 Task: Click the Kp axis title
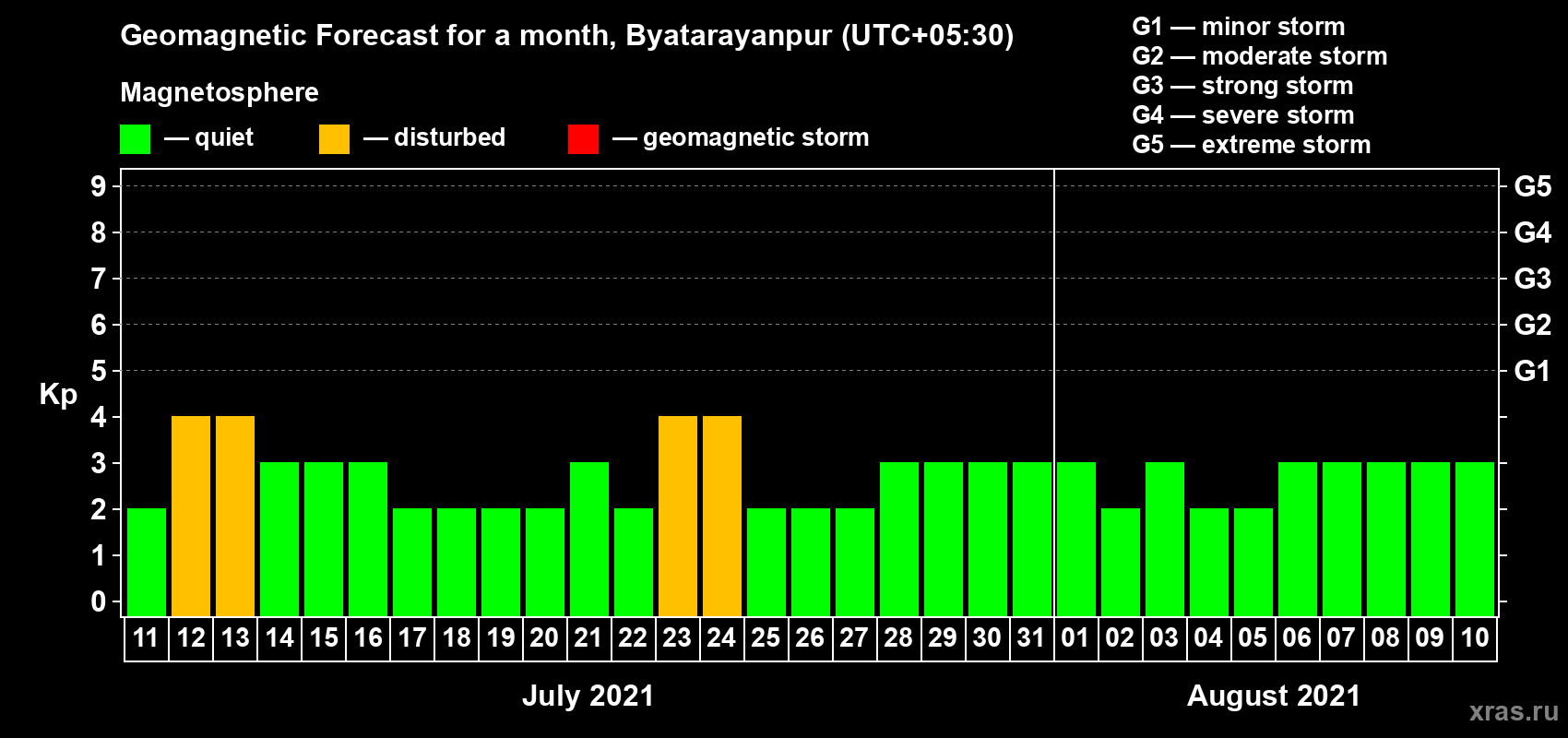(58, 395)
